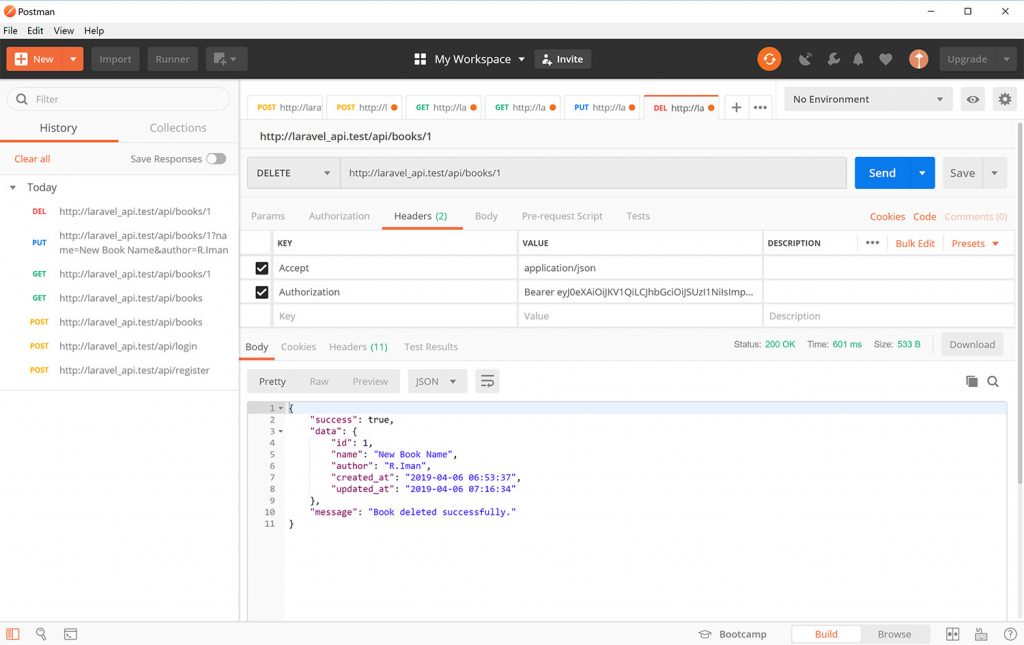1024x645 pixels.
Task: Toggle the sidebar icon in status bar
Action: tap(13, 634)
